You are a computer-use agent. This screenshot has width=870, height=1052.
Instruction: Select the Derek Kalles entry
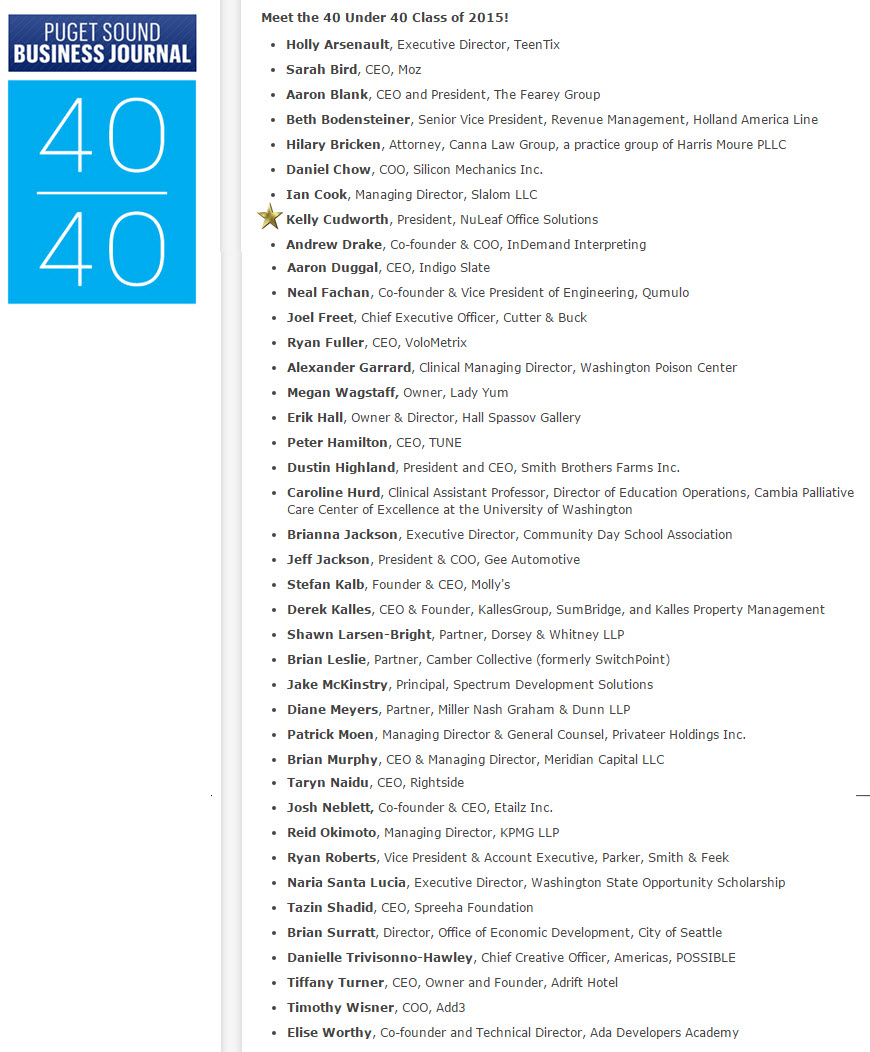(x=556, y=610)
